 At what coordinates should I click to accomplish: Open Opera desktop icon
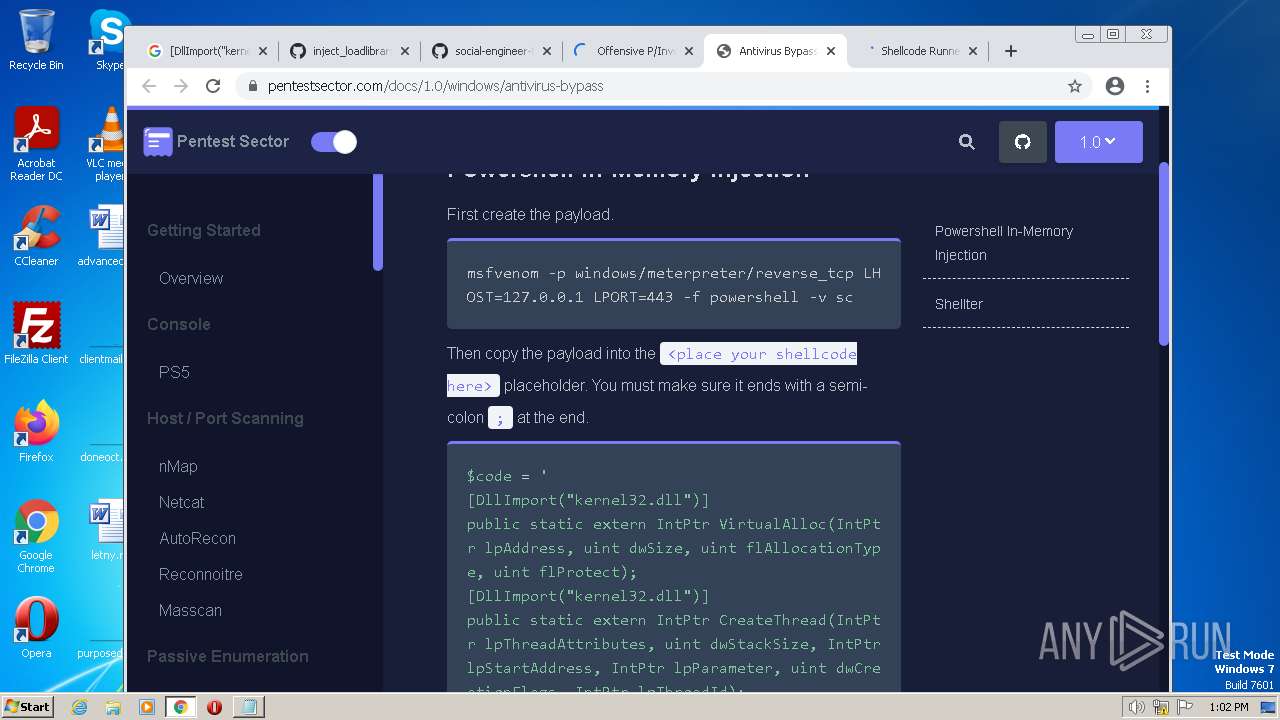tap(36, 629)
